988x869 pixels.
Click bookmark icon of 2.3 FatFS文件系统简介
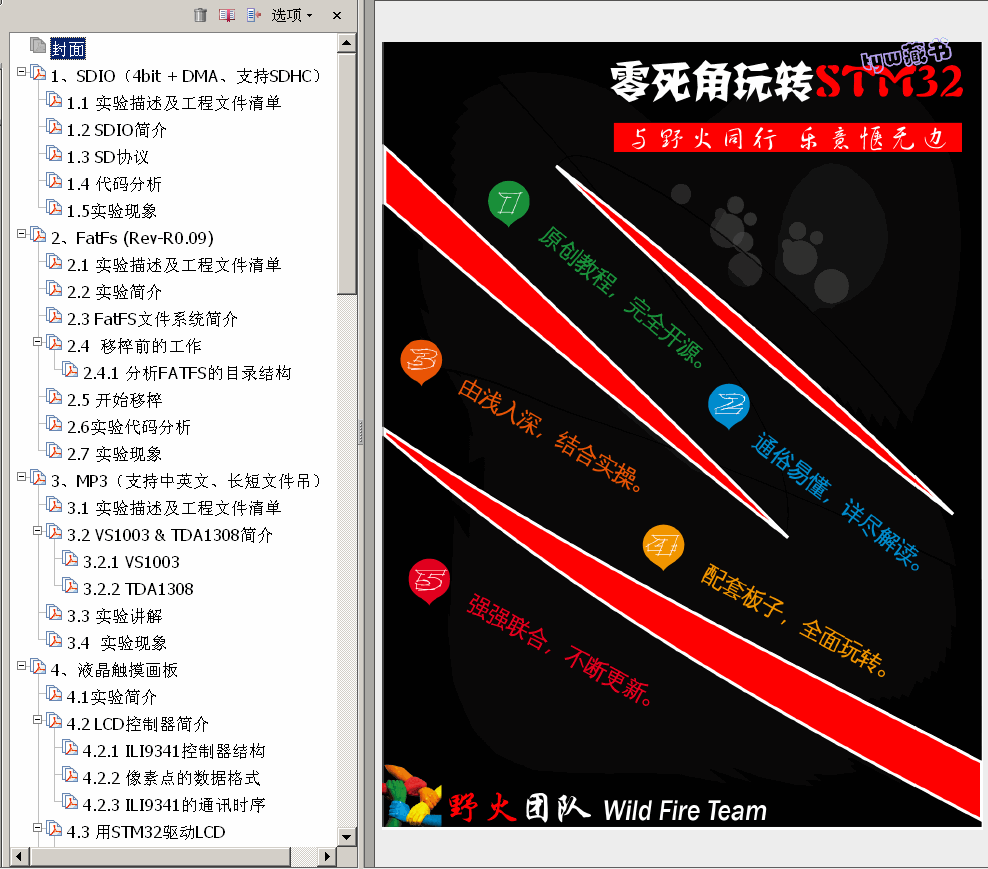point(55,316)
